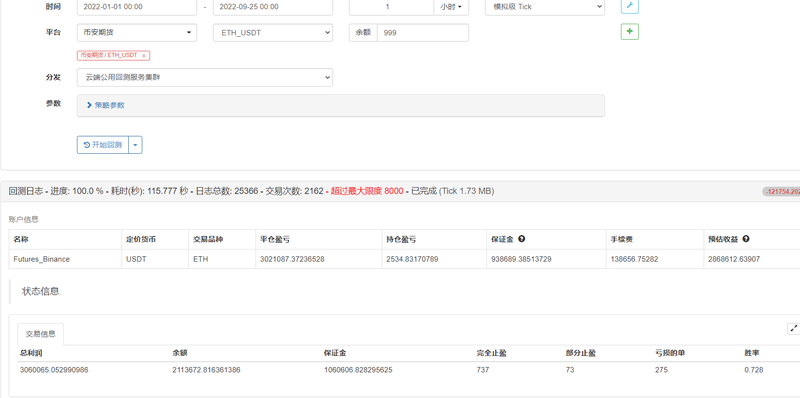Open the 模拟级 Tick mode dropdown
This screenshot has height=398, width=800.
tap(545, 7)
